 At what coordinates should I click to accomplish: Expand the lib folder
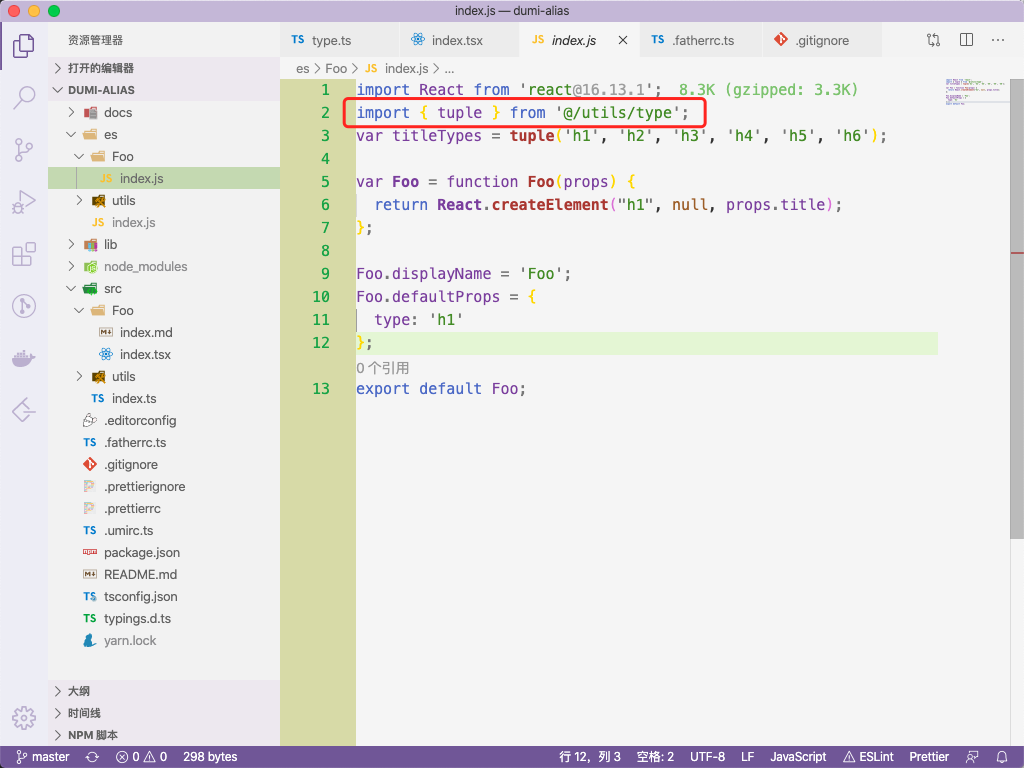click(x=164, y=244)
